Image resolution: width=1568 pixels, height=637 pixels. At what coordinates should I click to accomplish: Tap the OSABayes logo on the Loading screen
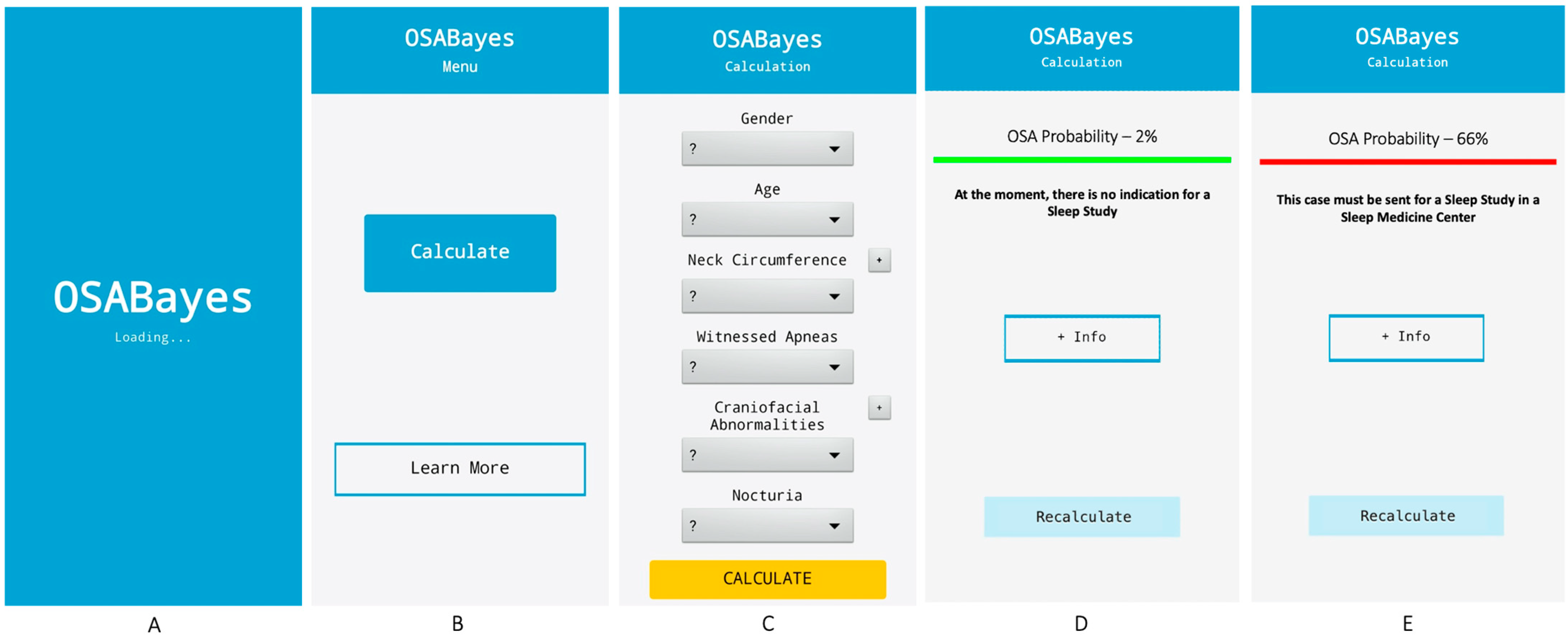153,298
